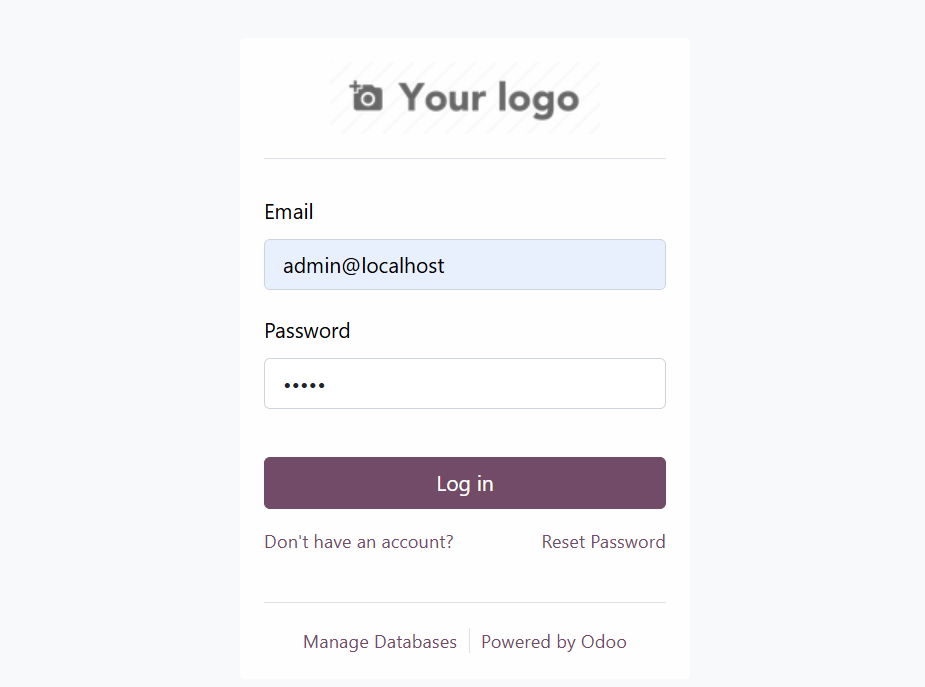Select the admin@localhost email text

(363, 265)
